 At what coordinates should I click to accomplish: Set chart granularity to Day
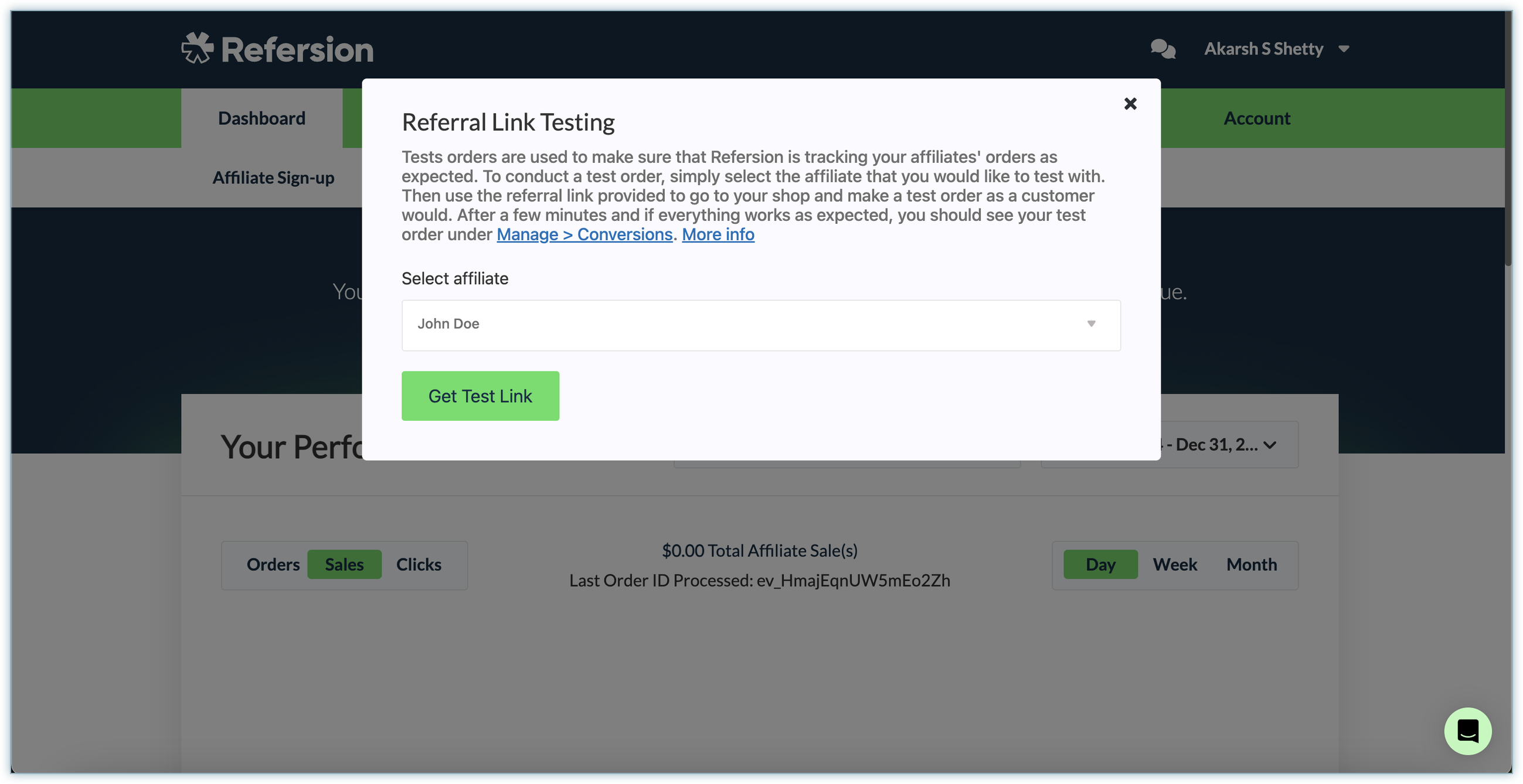1100,565
